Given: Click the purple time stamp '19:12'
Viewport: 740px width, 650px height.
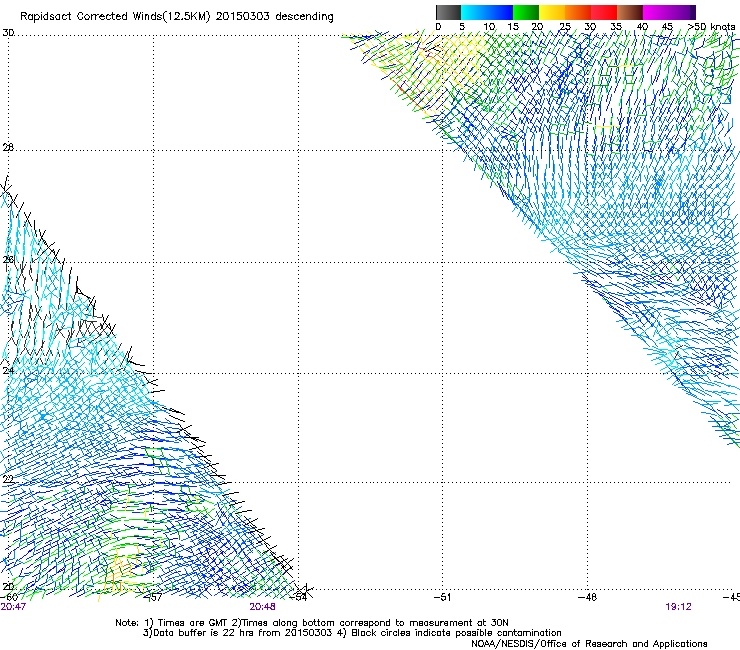Looking at the screenshot, I should (678, 607).
